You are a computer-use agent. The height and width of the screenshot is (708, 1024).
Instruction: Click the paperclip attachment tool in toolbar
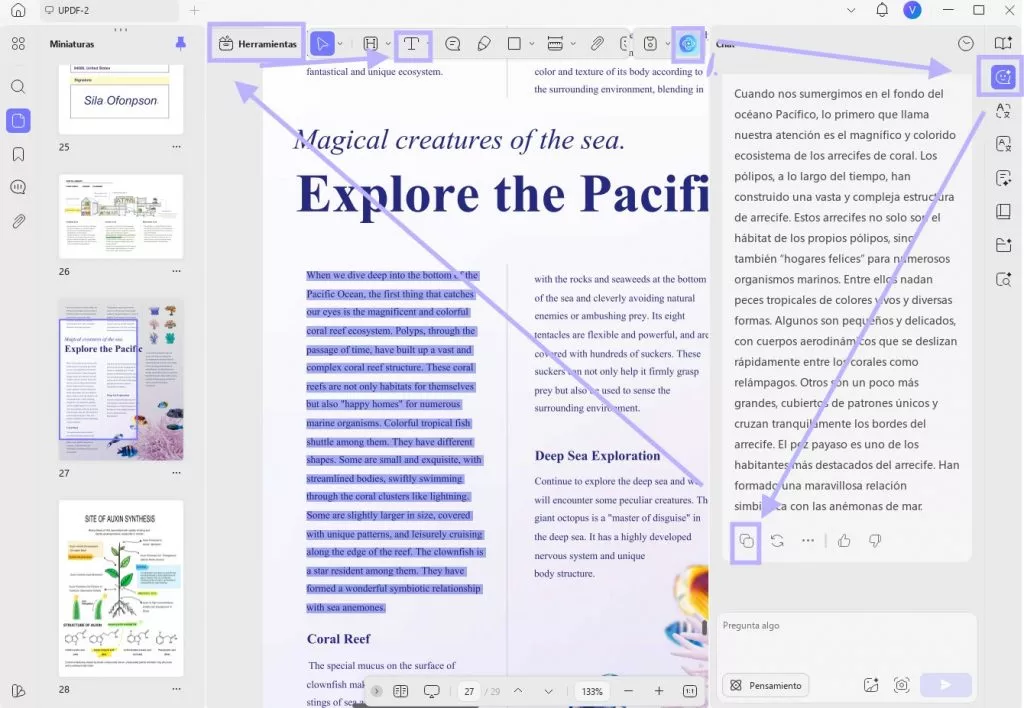pos(597,44)
